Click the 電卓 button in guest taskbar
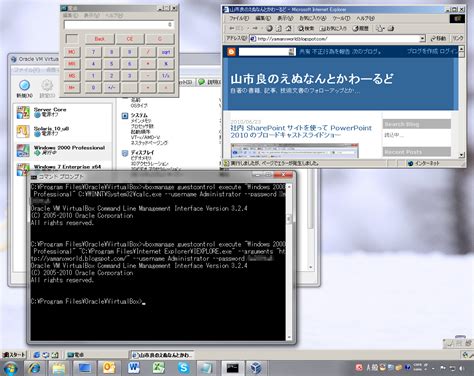Viewport: 474px width, 376px height. (97, 355)
